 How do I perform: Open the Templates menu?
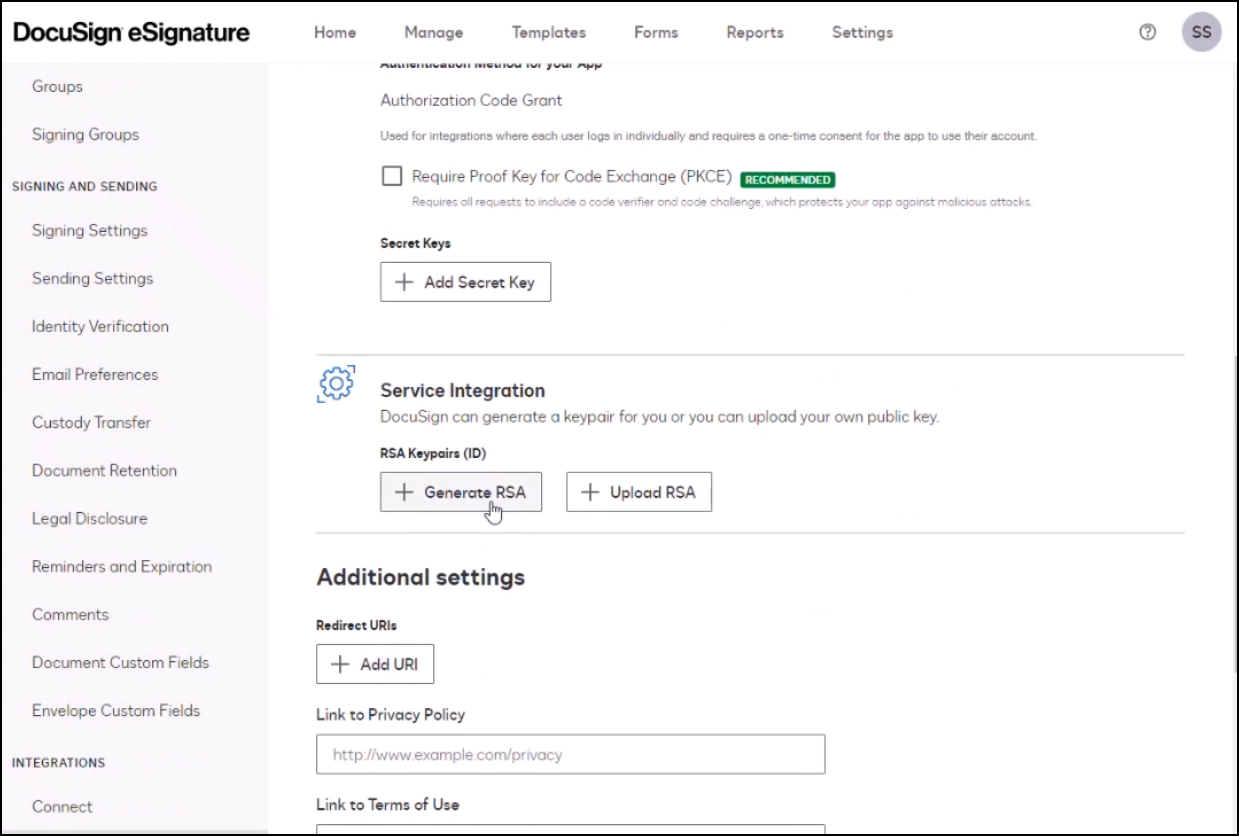point(549,32)
